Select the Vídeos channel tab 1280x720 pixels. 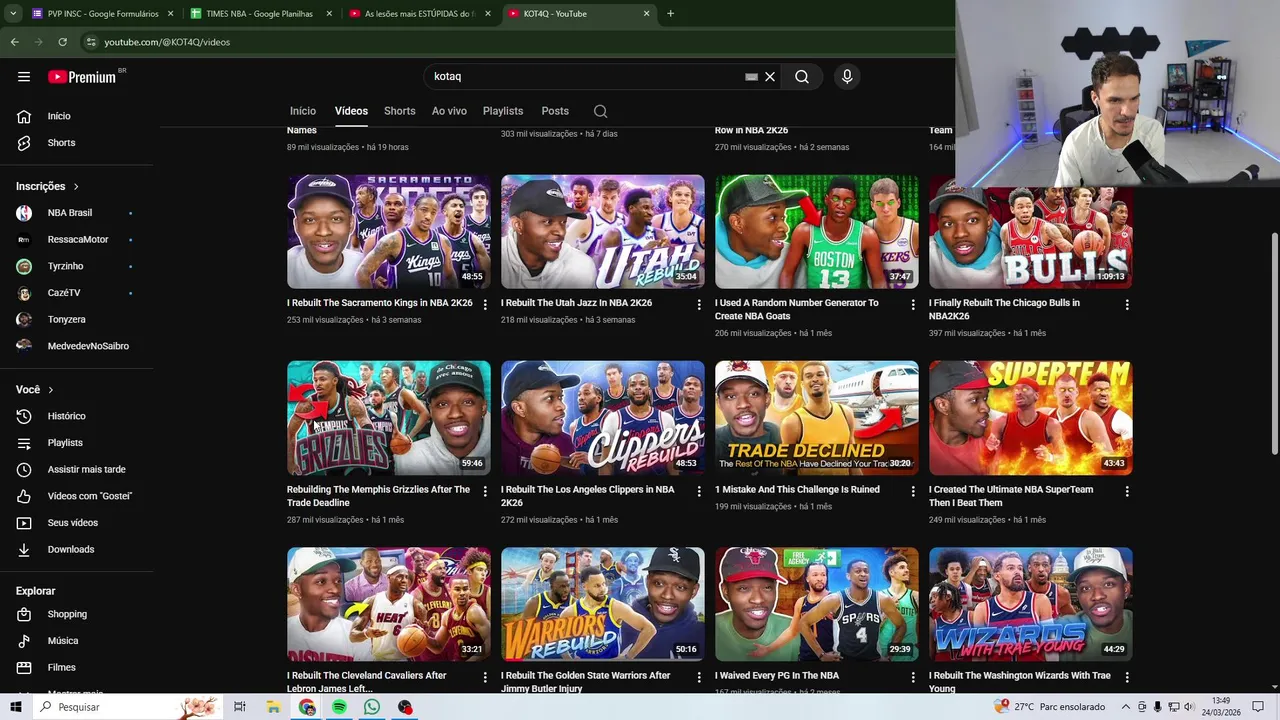coord(351,111)
